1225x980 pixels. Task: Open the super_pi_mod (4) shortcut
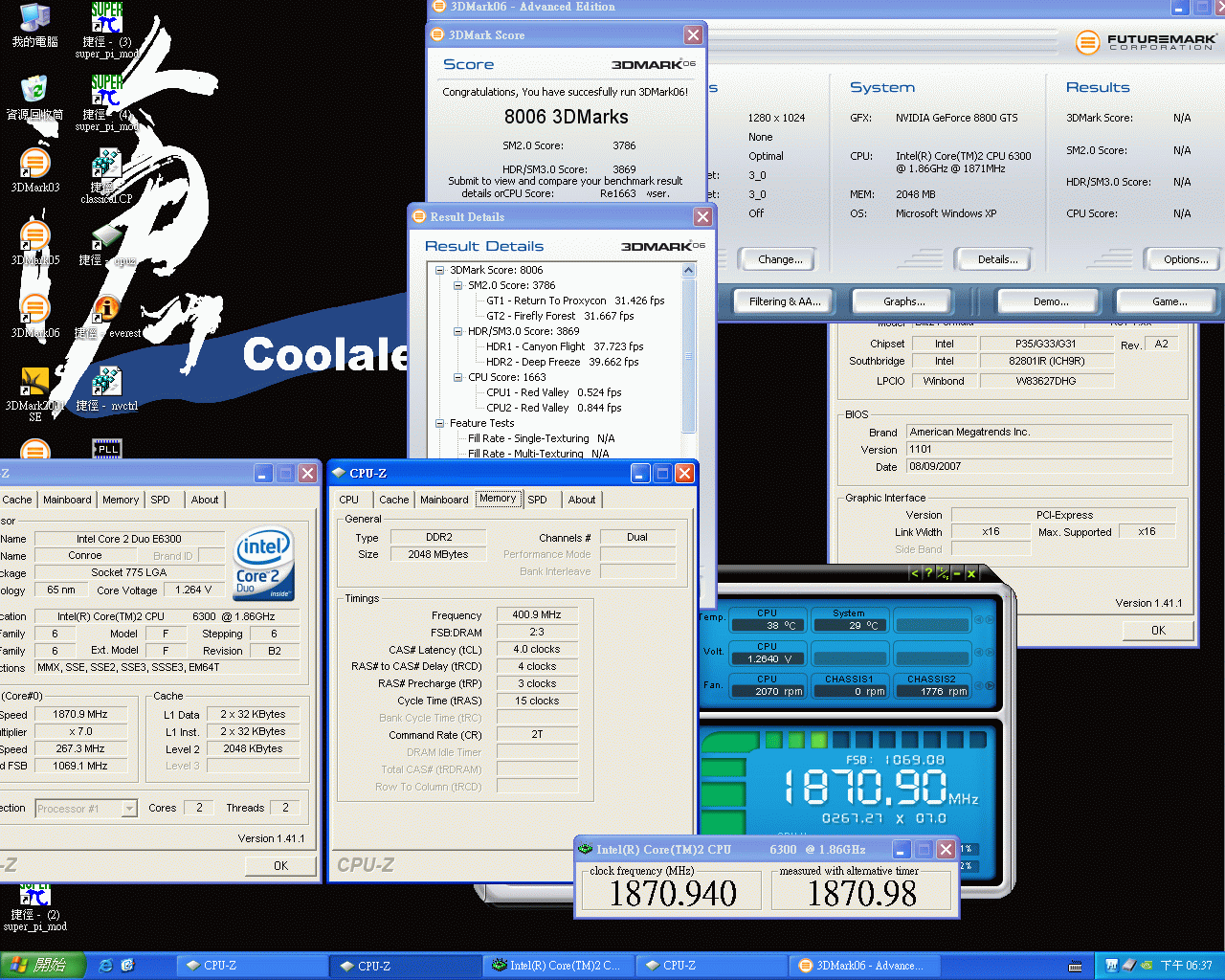(x=107, y=103)
